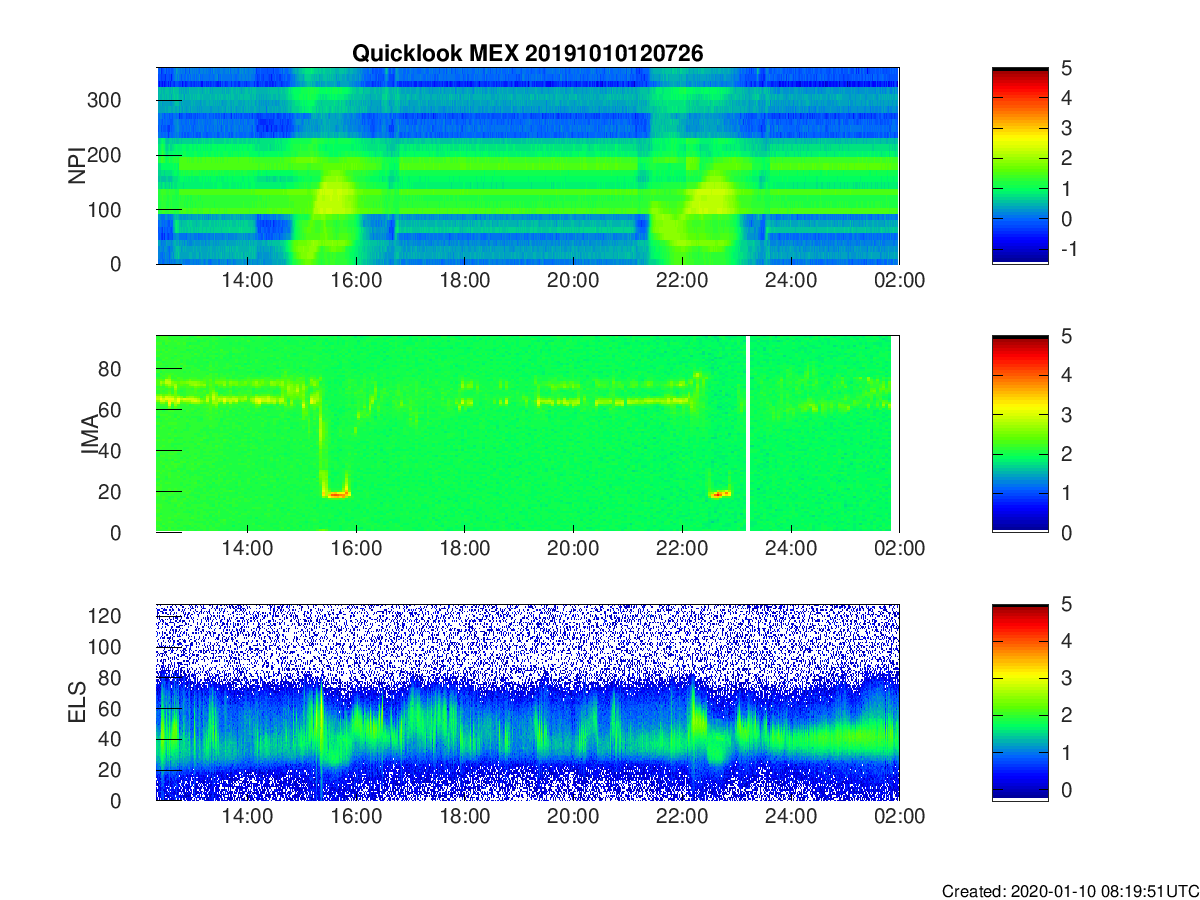This screenshot has height=900, width=1200.
Task: Click the 22:00 tick under the NPI plot
Action: click(x=682, y=281)
